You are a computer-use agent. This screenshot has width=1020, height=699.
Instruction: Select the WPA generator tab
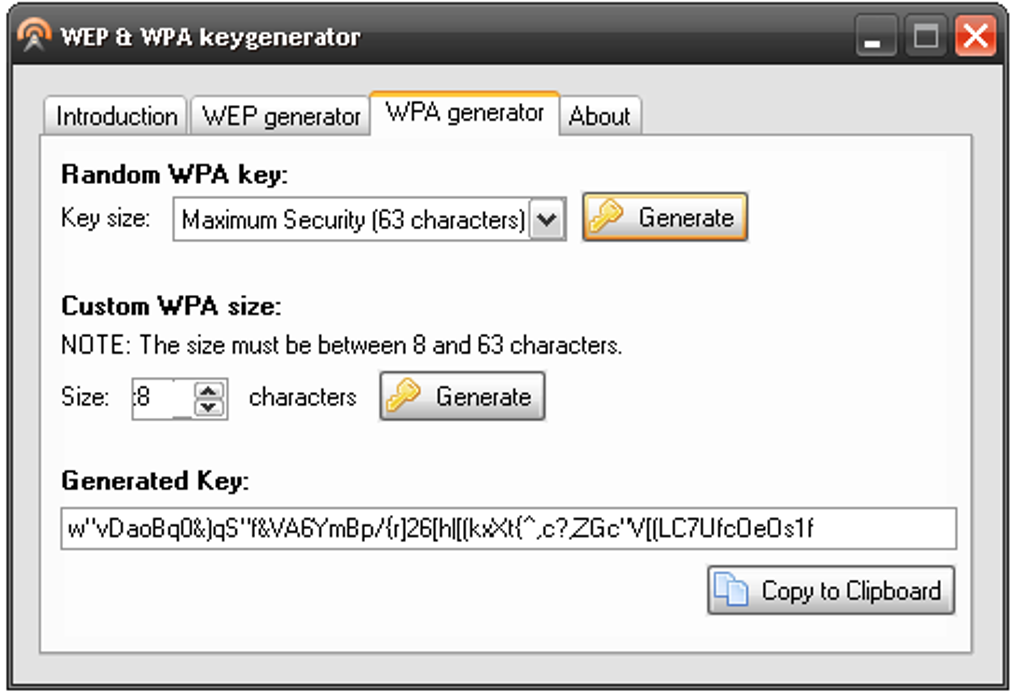465,113
